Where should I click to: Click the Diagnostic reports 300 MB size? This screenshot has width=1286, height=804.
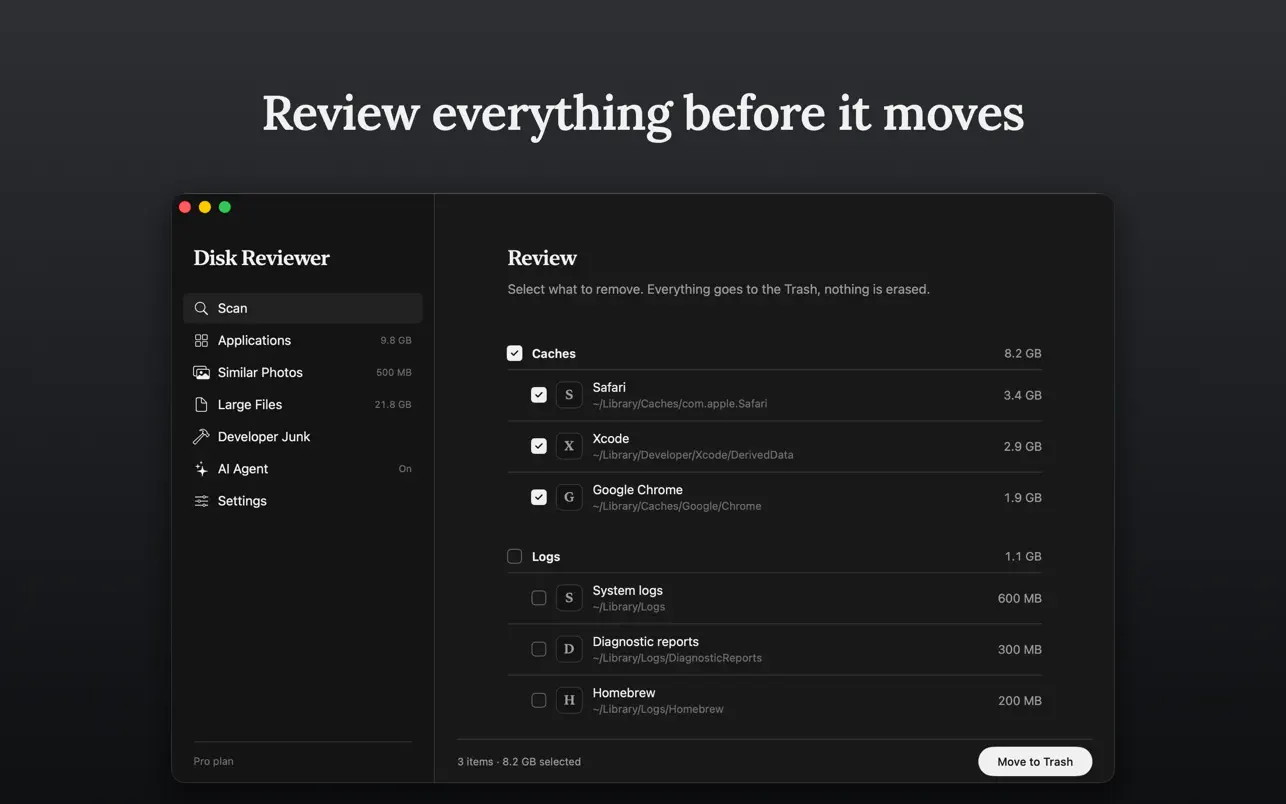pos(1020,649)
